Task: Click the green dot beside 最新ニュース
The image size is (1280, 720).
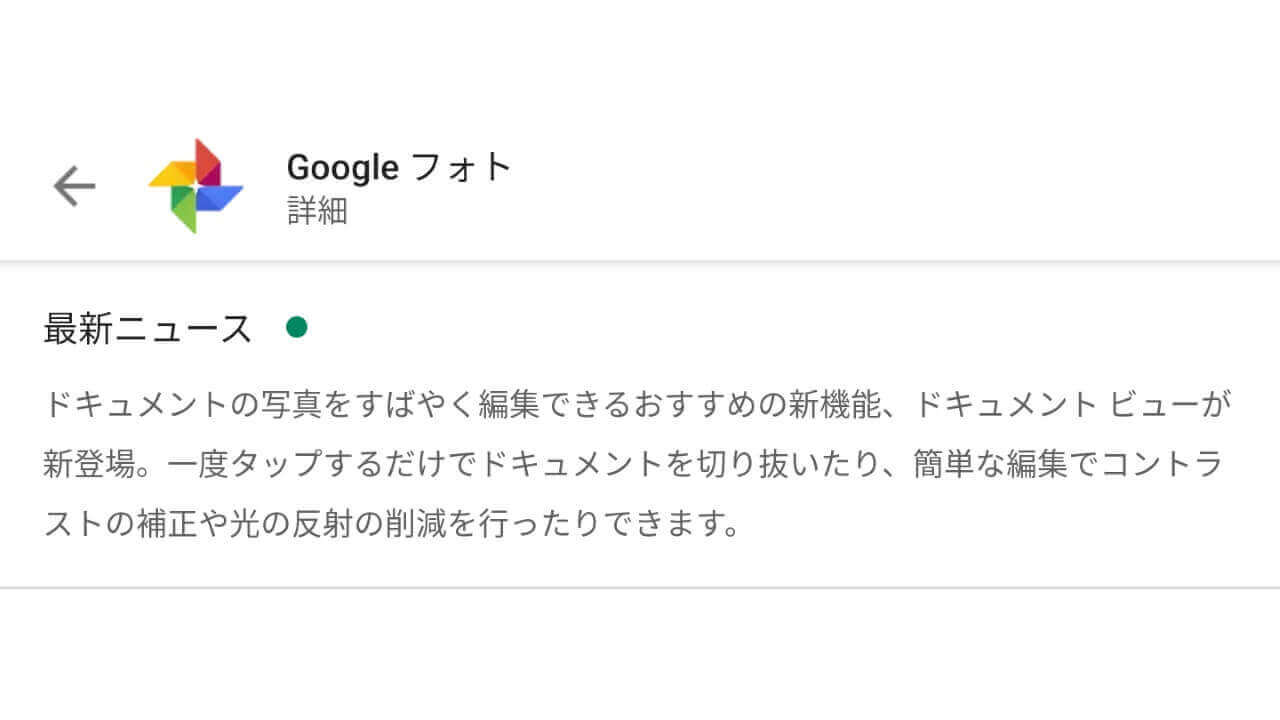Action: [296, 327]
